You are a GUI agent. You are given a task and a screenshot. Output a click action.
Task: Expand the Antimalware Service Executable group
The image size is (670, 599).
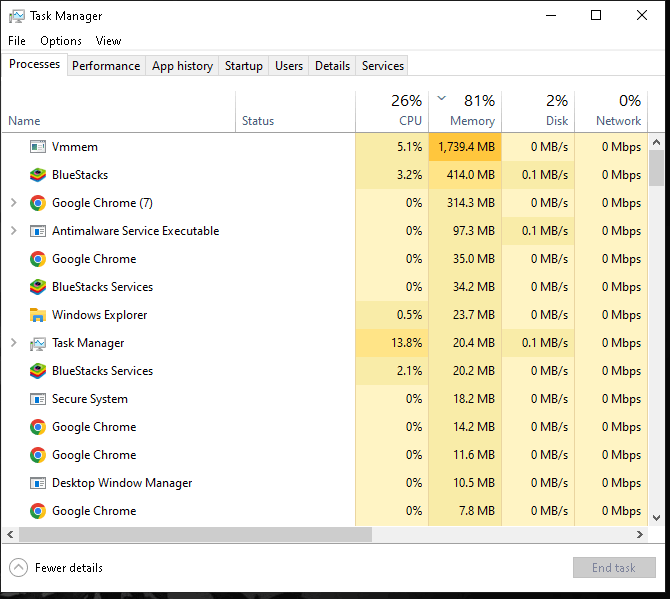click(x=14, y=231)
